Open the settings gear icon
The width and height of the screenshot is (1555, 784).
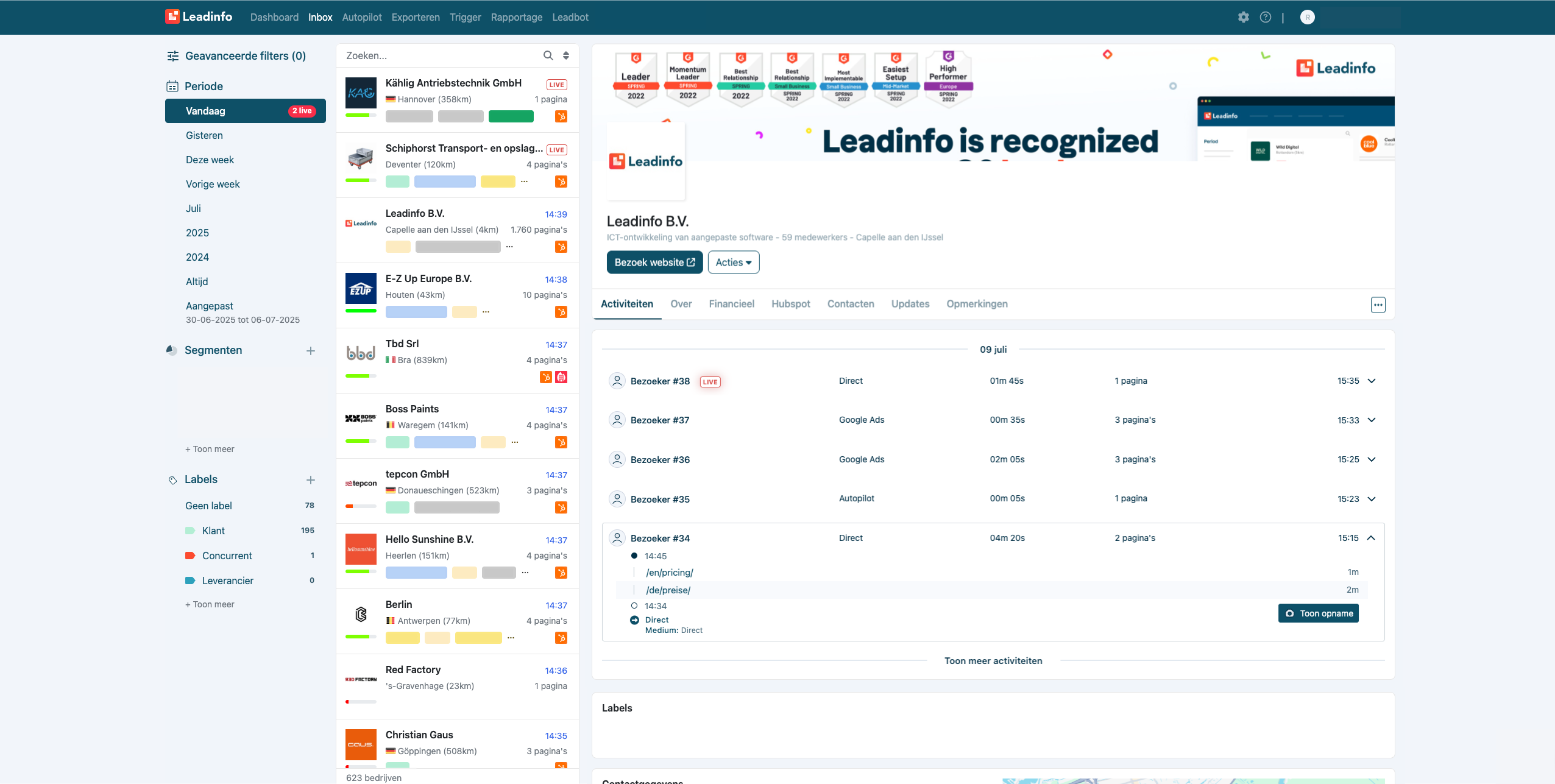point(1243,17)
